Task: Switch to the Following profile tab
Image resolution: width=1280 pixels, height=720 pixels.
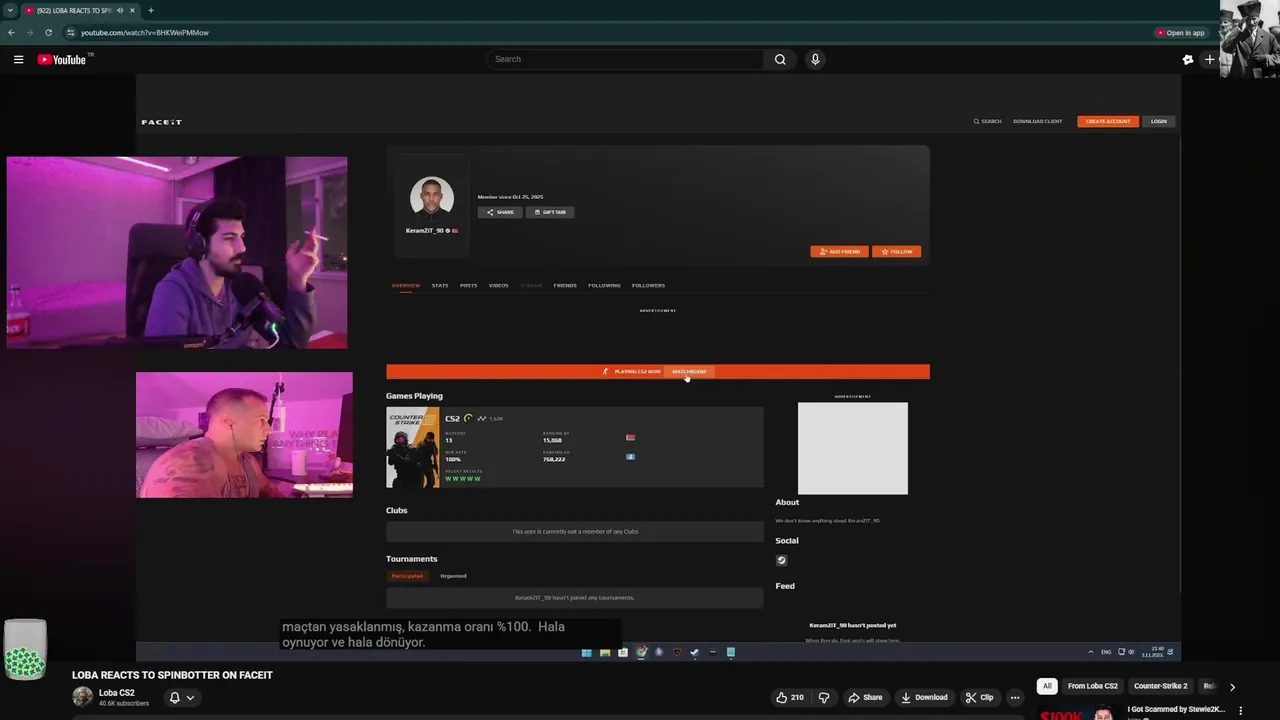Action: click(x=604, y=286)
